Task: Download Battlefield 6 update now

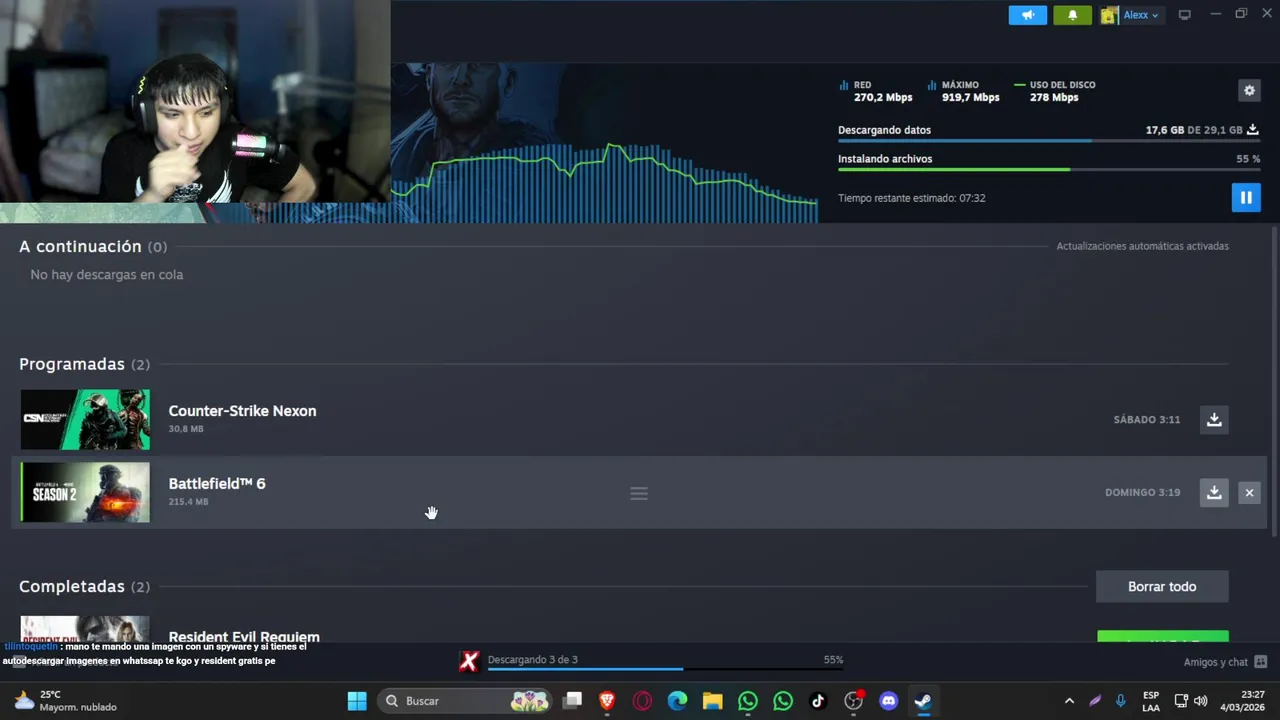Action: pos(1214,492)
